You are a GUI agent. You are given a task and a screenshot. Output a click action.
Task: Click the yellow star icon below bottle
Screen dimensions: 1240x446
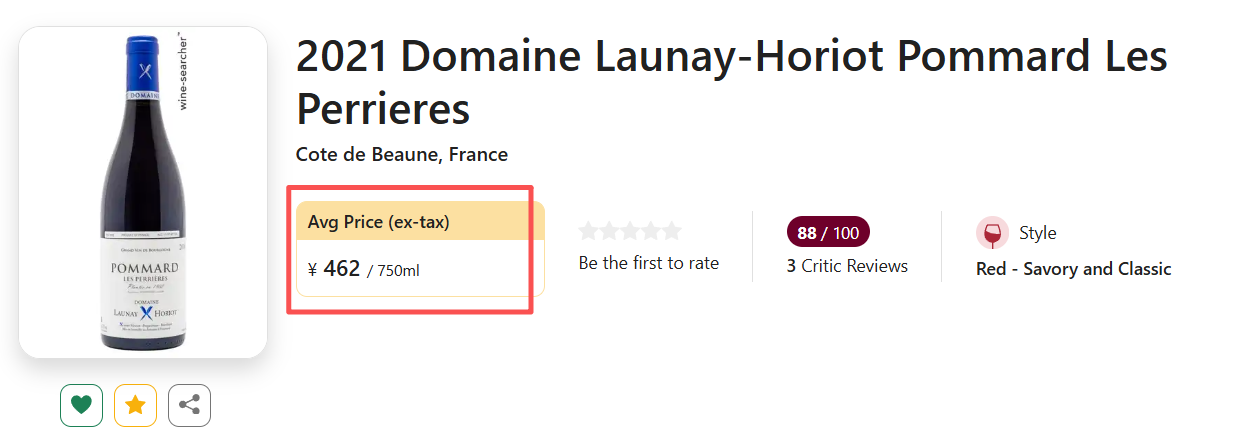[136, 405]
